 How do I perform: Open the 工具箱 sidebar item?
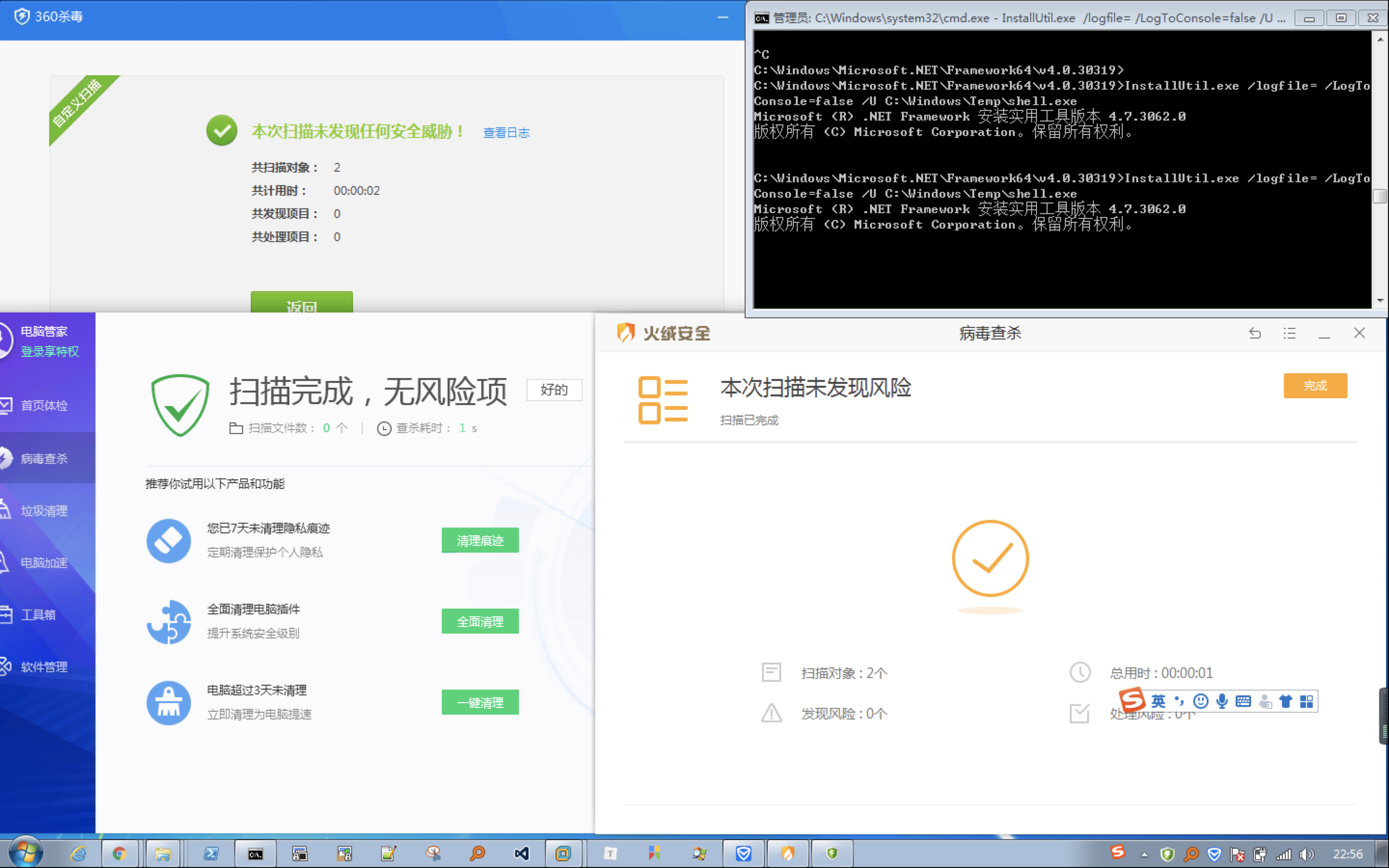pyautogui.click(x=38, y=614)
